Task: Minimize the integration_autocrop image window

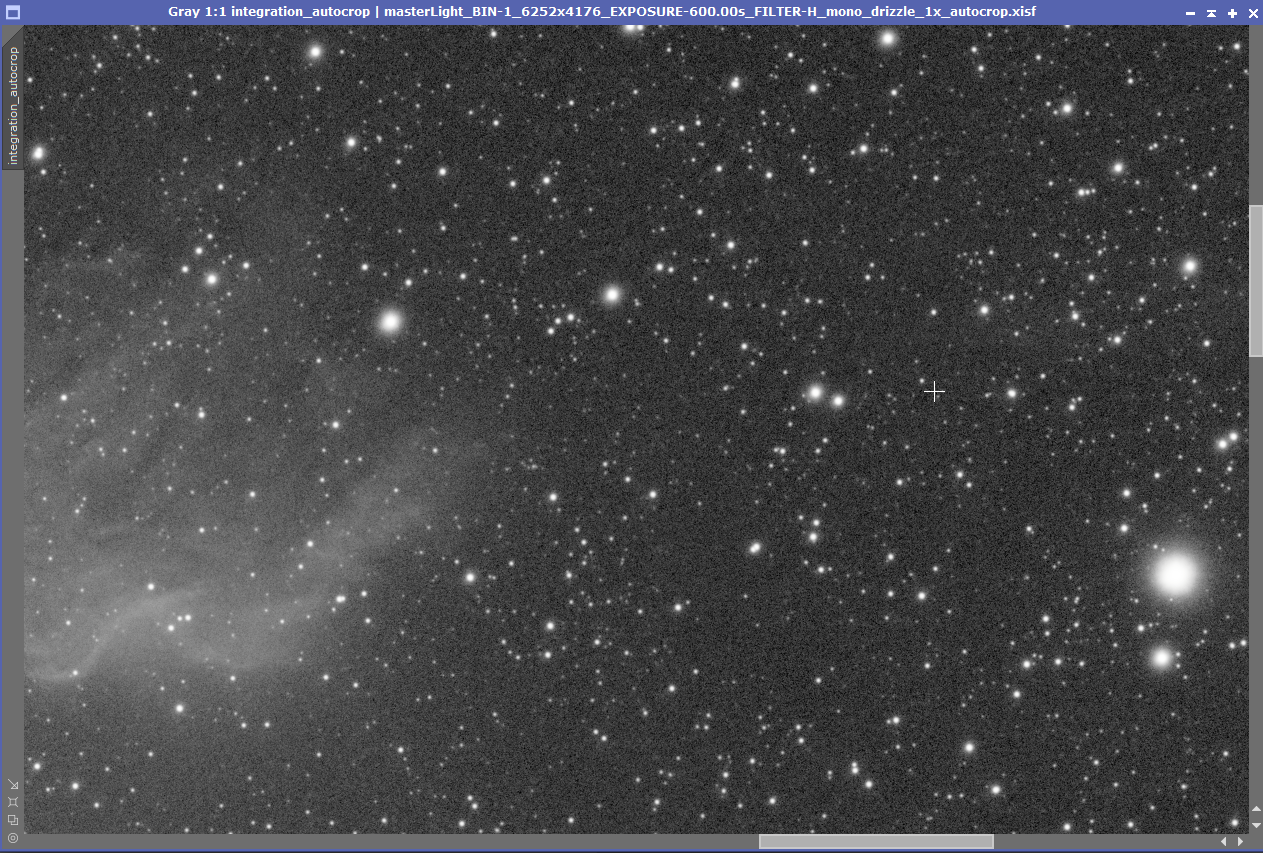Action: point(1190,13)
